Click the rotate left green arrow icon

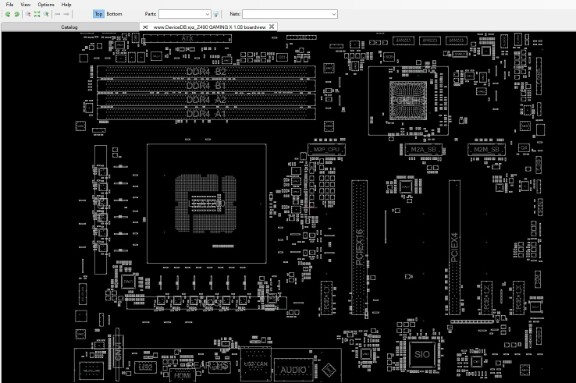tap(8, 14)
